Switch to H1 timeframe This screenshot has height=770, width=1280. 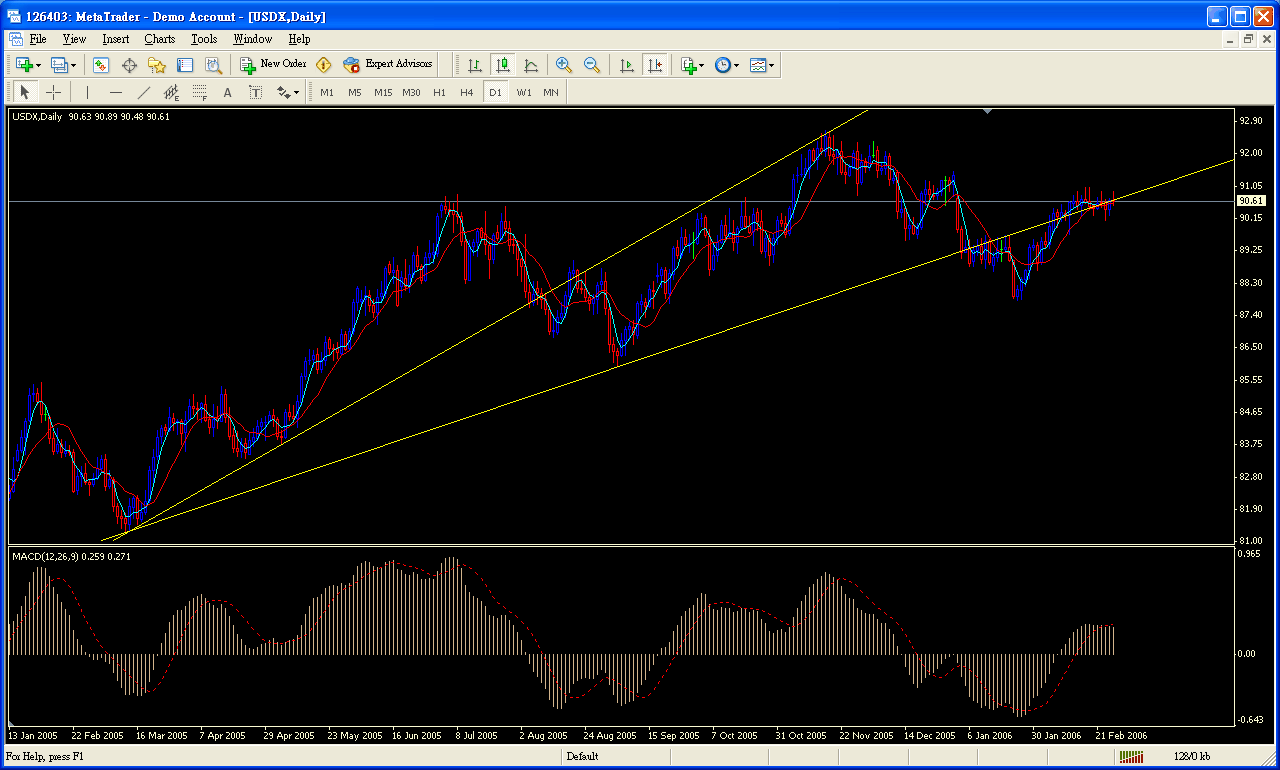tap(439, 92)
